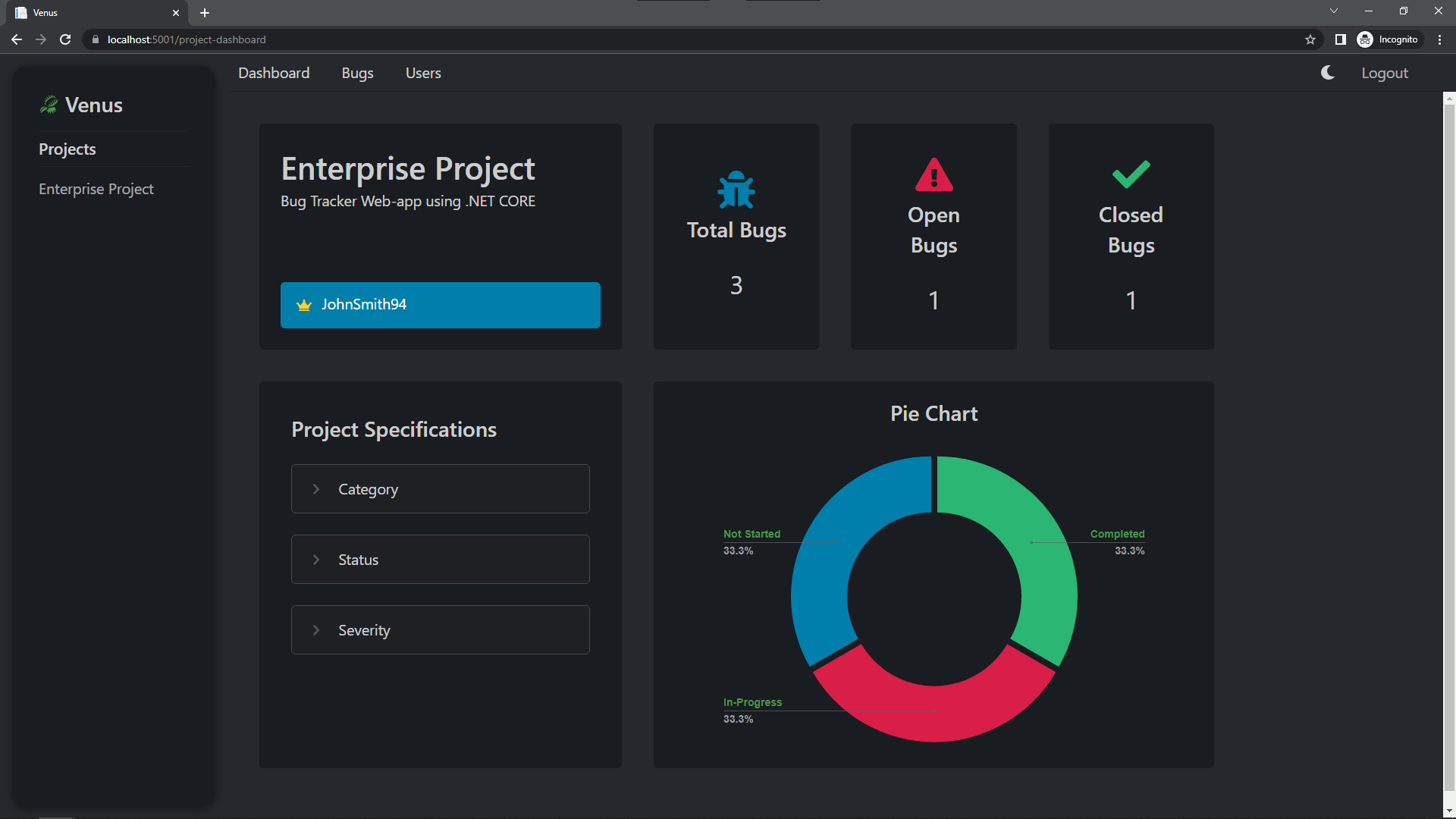
Task: Click the site info lock icon
Action: point(96,39)
